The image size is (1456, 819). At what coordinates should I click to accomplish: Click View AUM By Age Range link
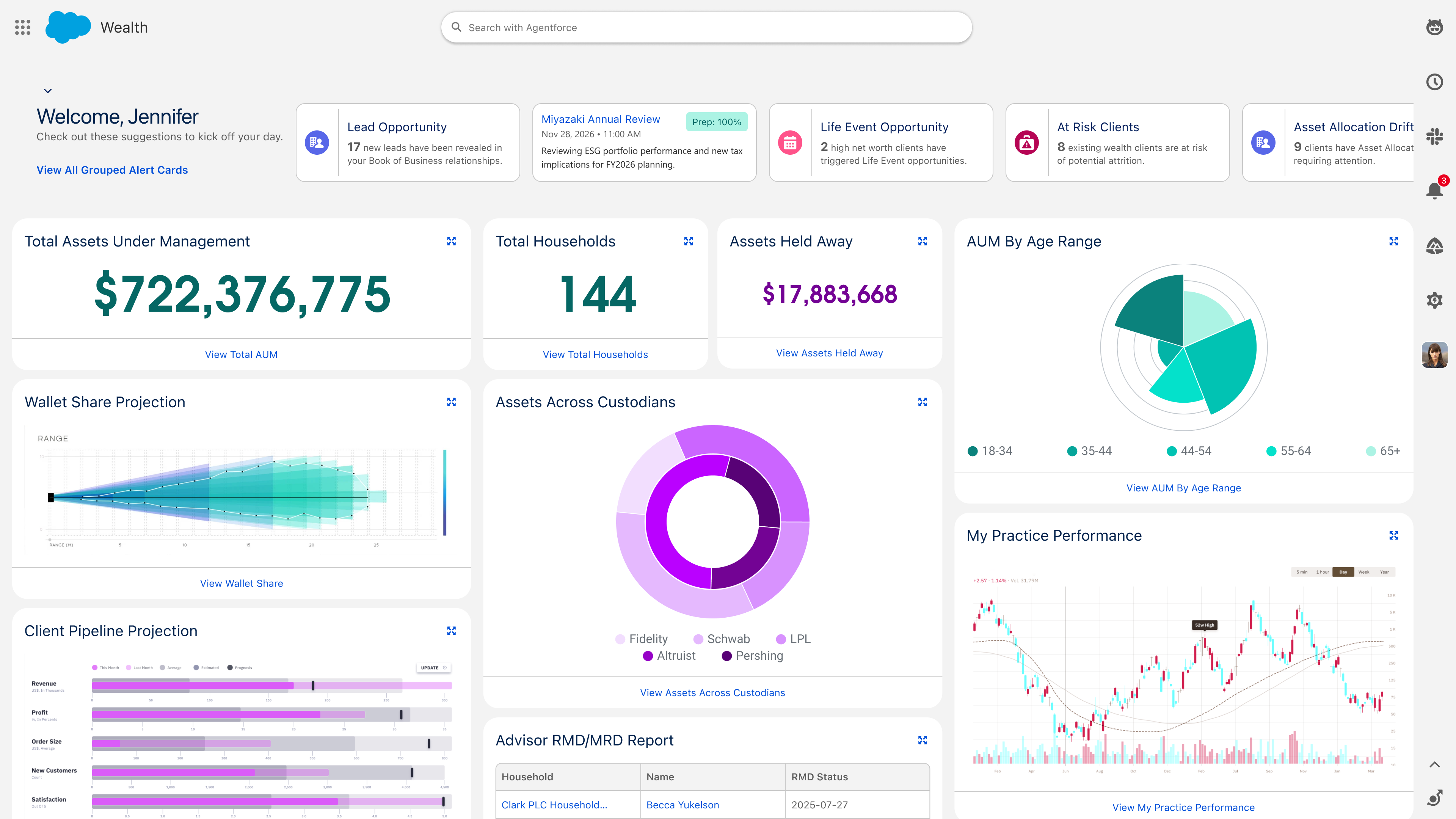coord(1183,488)
